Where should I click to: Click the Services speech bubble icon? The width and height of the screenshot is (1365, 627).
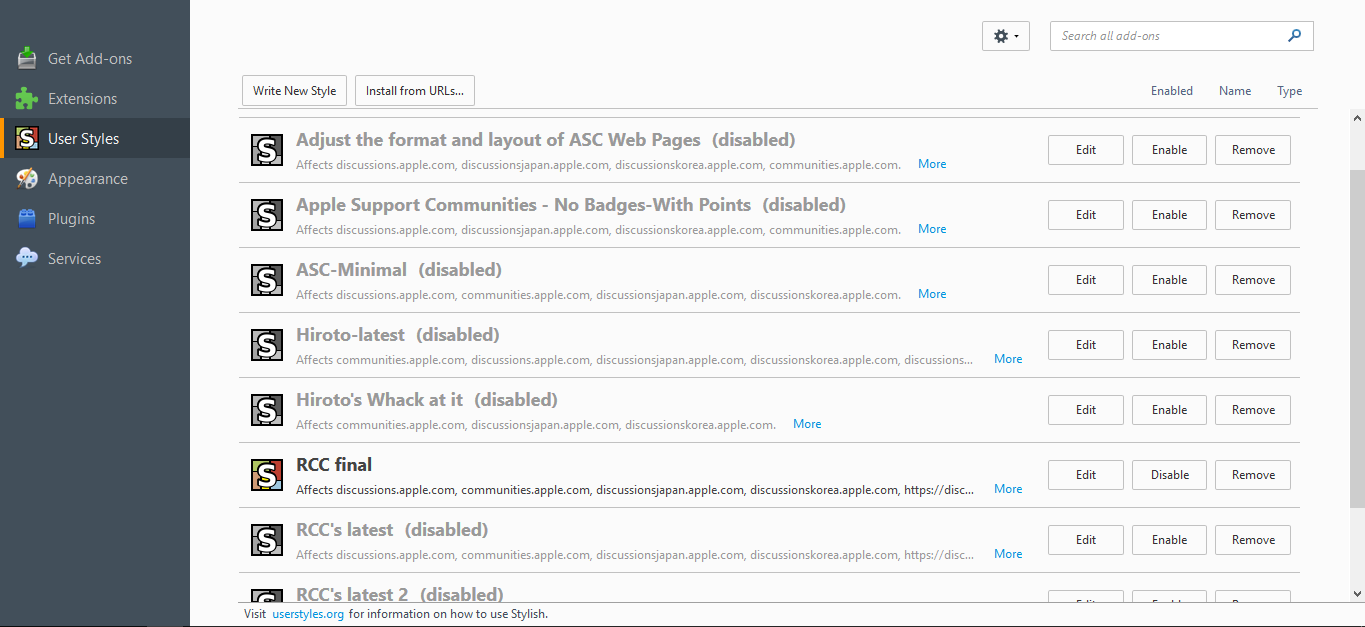click(28, 258)
